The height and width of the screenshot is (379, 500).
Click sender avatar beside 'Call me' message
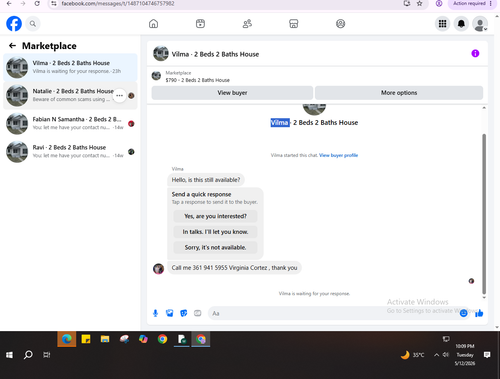tap(158, 268)
